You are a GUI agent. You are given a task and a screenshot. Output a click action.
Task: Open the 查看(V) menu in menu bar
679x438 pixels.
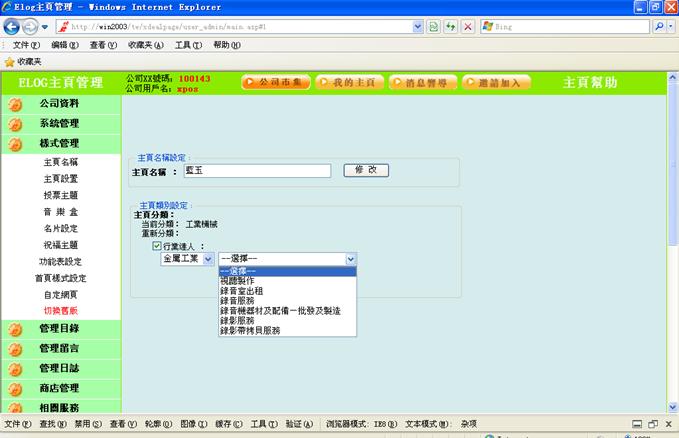[x=104, y=45]
